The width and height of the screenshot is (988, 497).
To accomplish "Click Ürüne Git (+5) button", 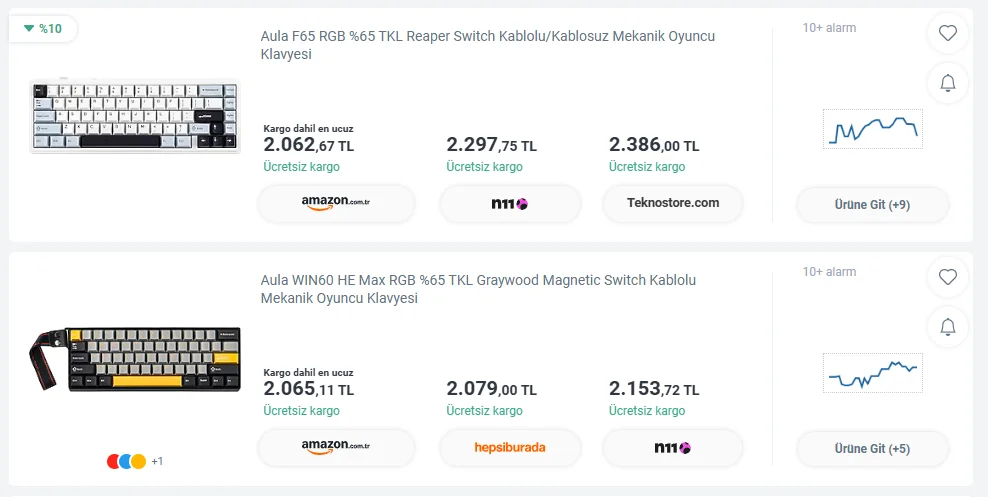I will click(873, 448).
